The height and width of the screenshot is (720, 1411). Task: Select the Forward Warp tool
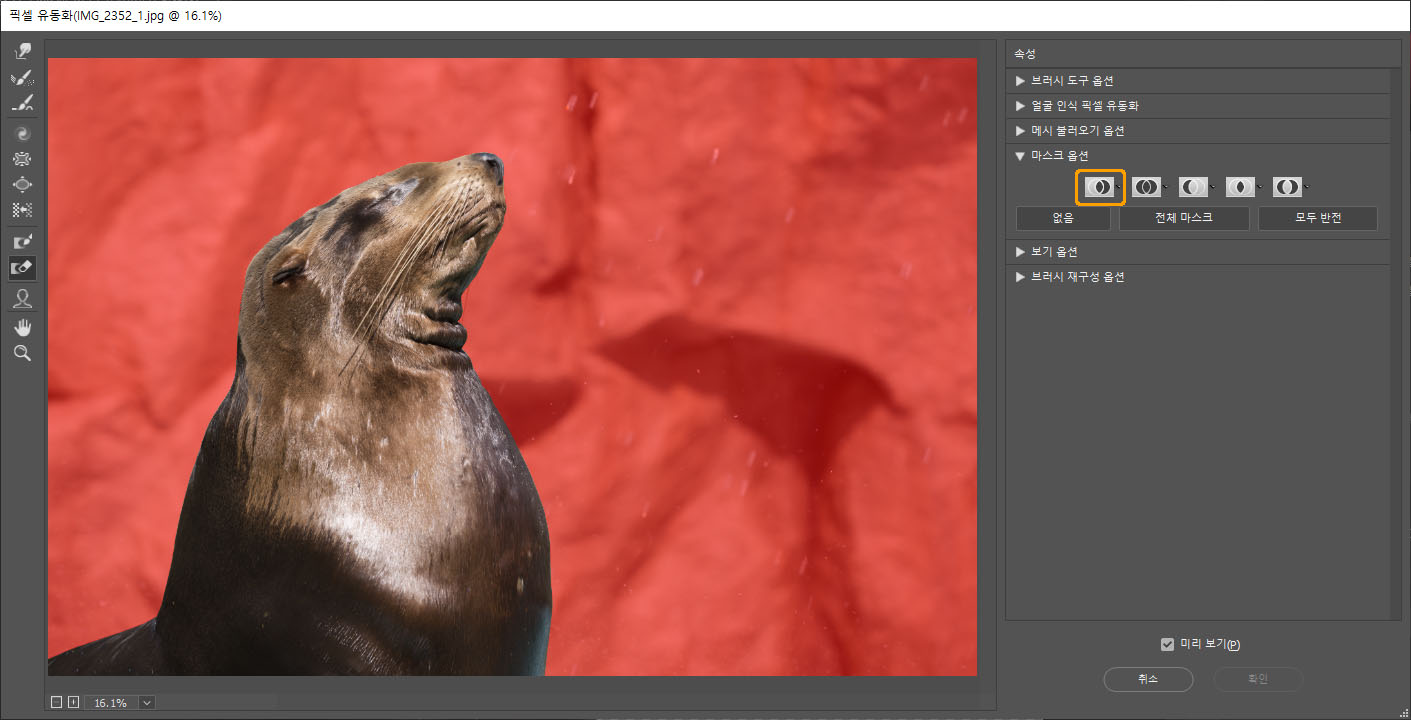[22, 51]
